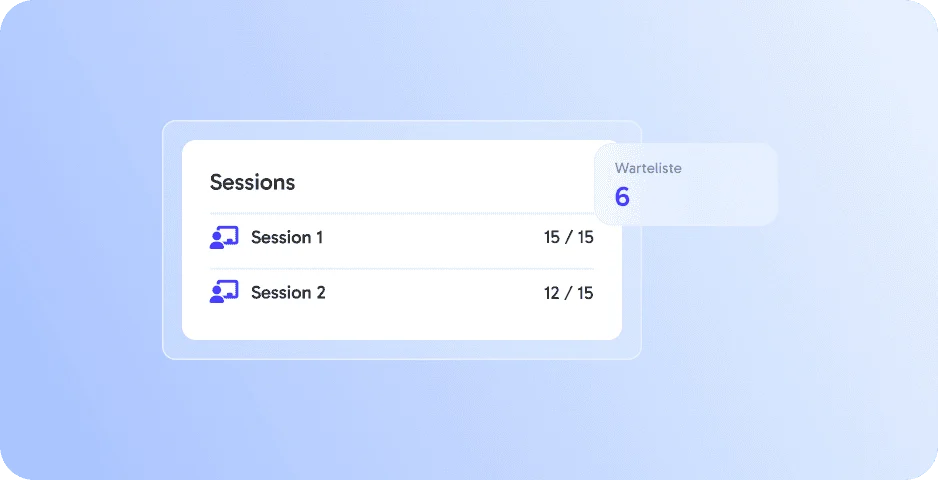Click the 12 / 15 capacity count
Screen dimensions: 938x480
point(568,293)
